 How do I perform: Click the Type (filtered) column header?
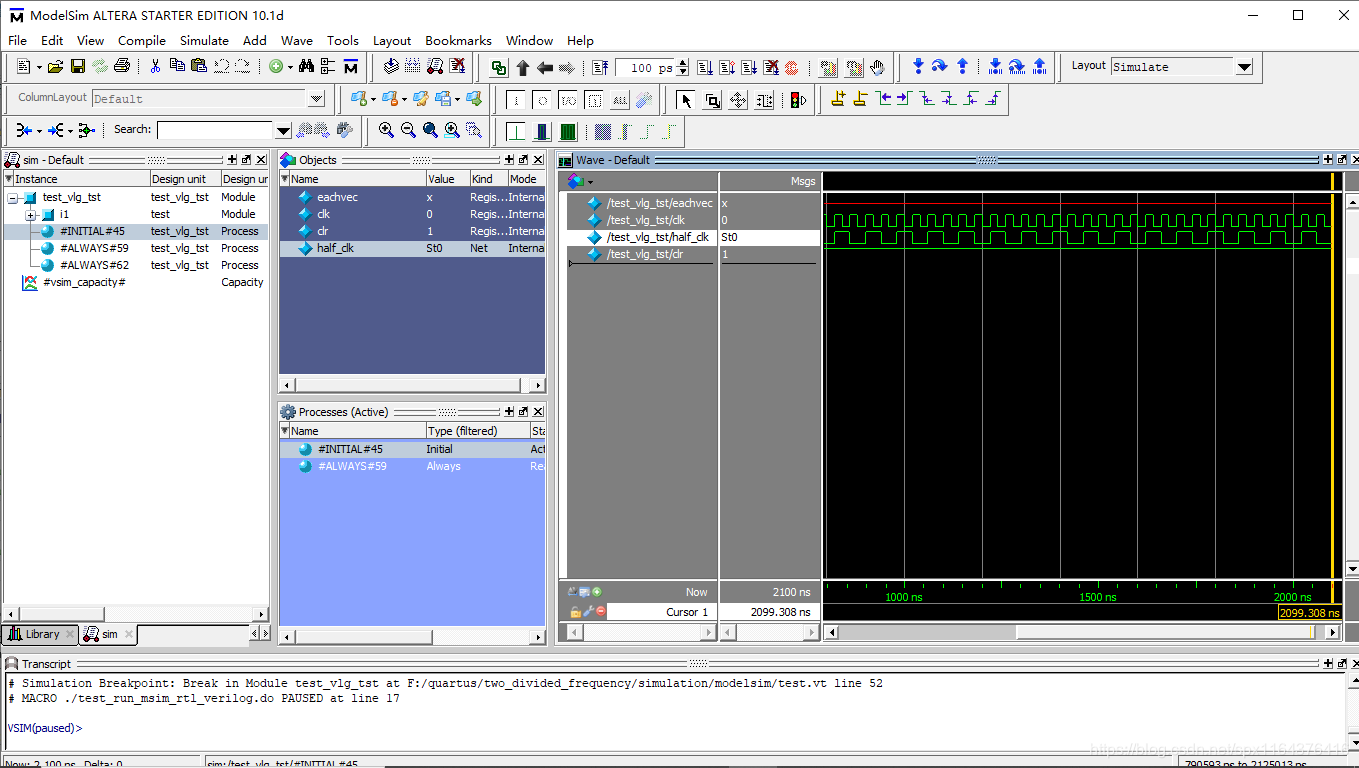click(x=477, y=431)
